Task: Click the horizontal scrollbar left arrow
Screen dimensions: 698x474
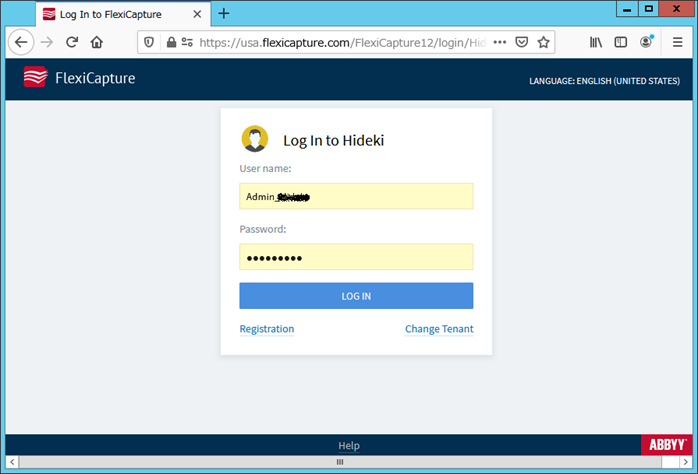Action: (x=12, y=462)
